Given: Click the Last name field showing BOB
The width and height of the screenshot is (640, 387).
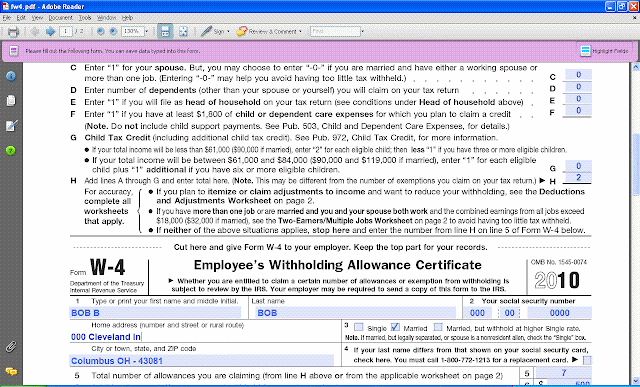Looking at the screenshot, I should pos(355,313).
